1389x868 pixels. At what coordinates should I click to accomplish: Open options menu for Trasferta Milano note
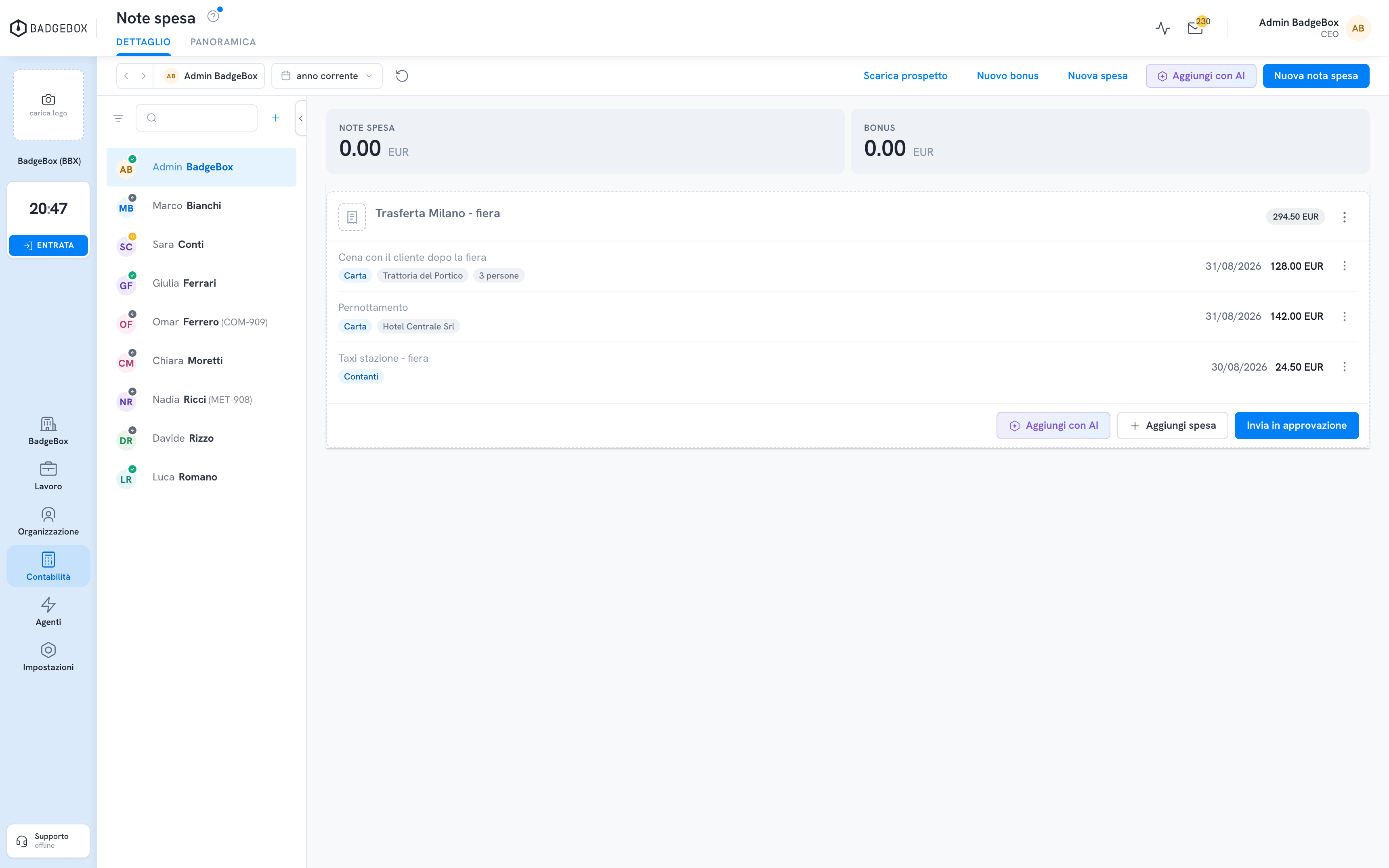(x=1344, y=217)
